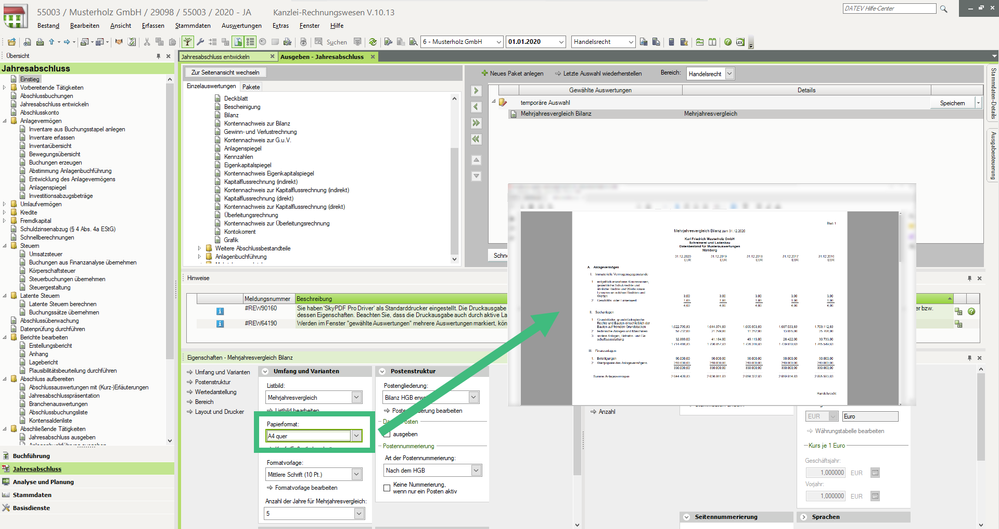Collapse the Umfang und Varianten section

coord(265,371)
